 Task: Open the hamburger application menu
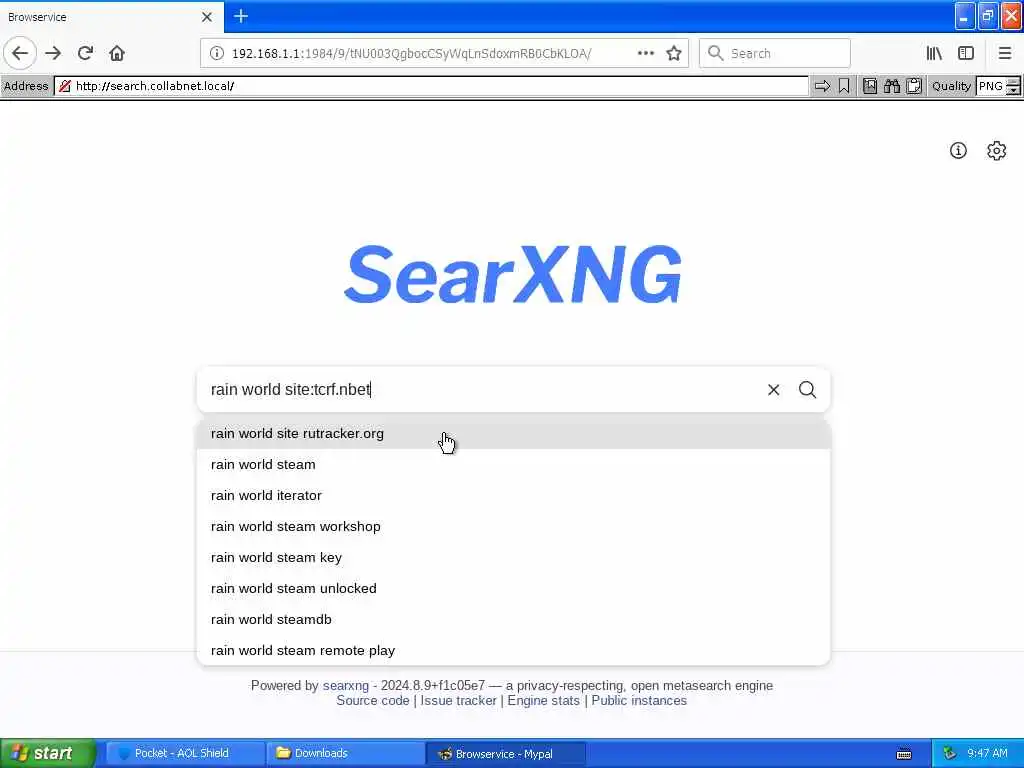click(x=1004, y=53)
